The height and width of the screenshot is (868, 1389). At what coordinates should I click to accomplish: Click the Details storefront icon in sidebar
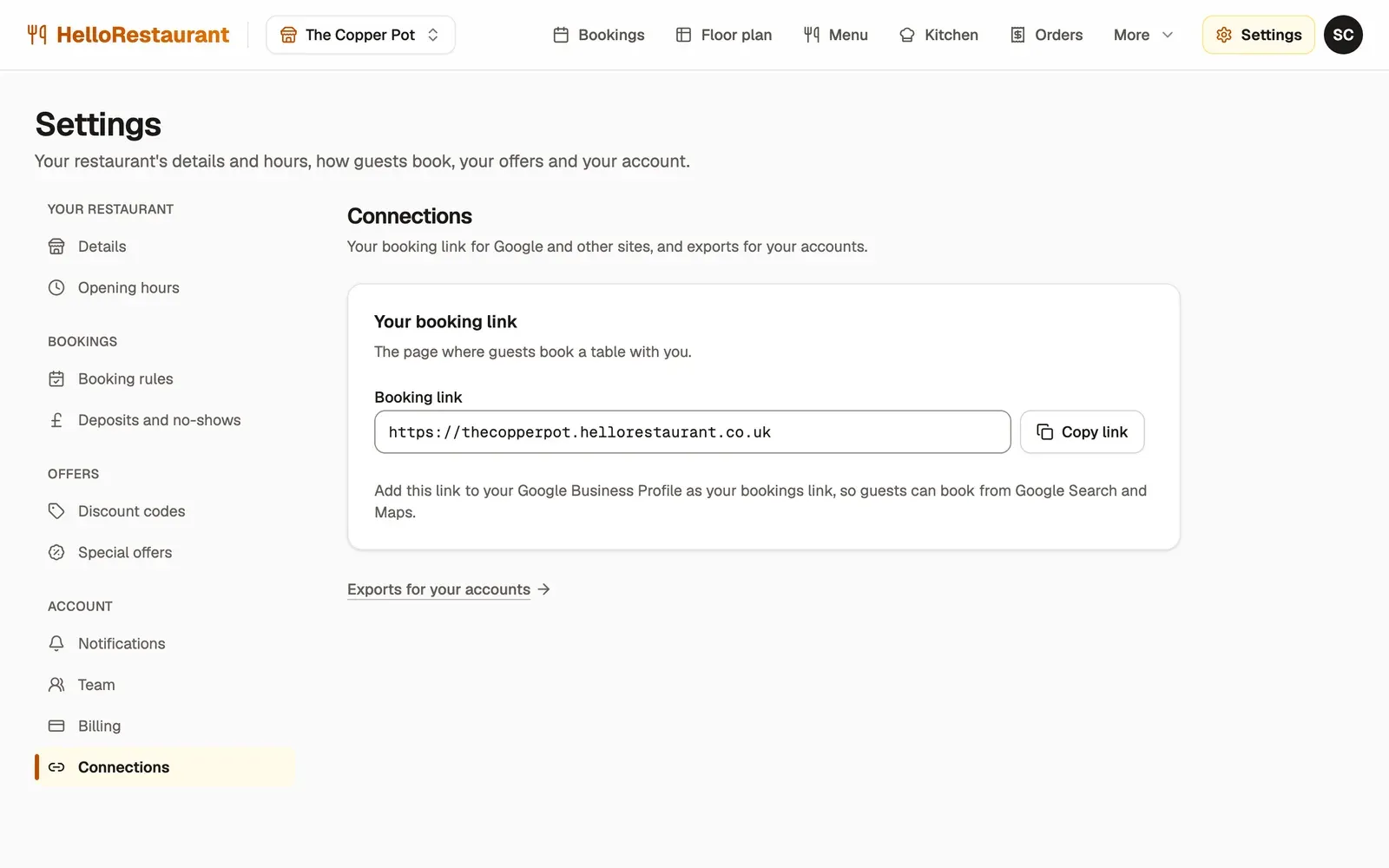click(56, 247)
